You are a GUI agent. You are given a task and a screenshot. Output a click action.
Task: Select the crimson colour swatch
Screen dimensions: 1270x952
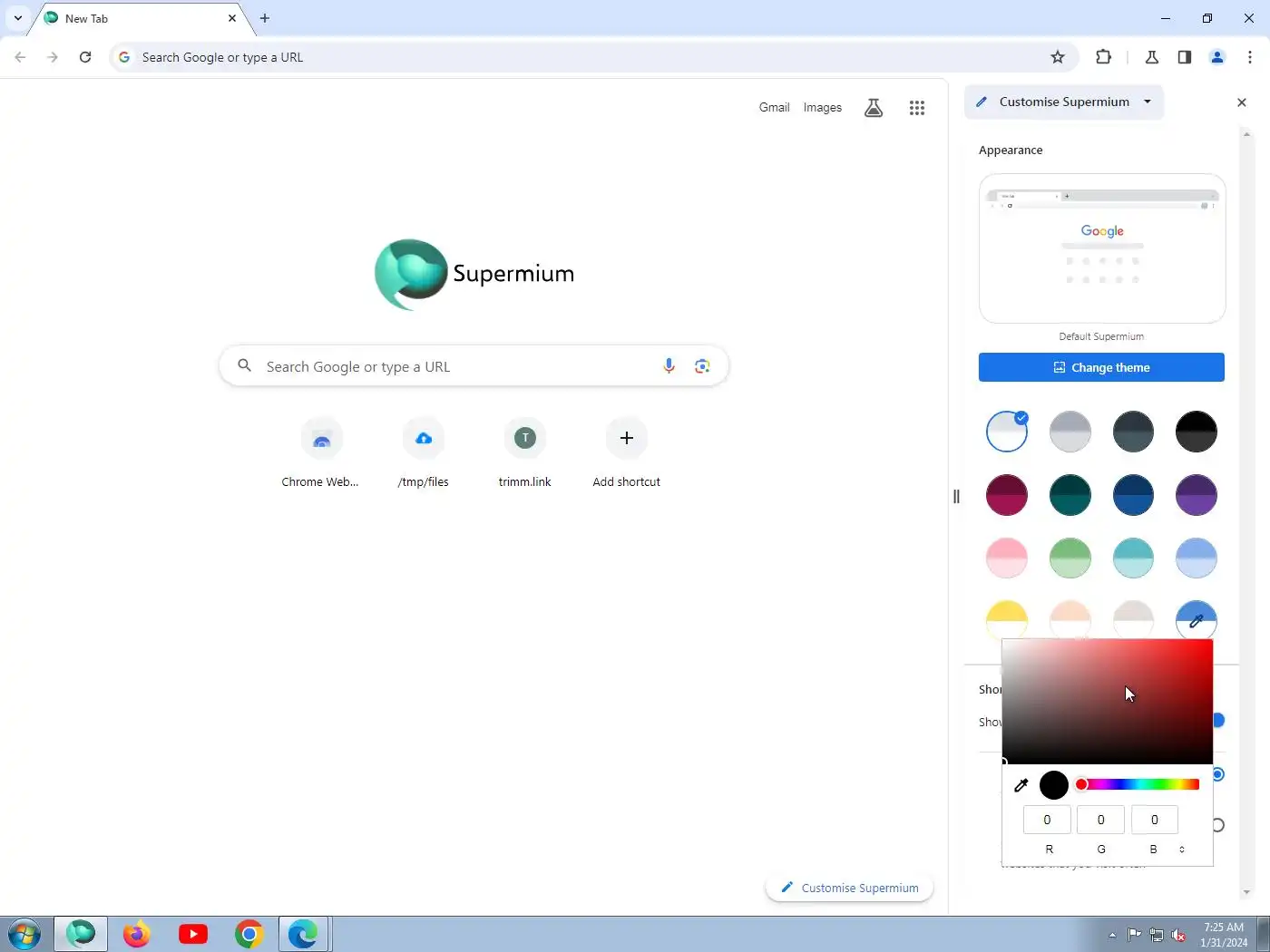click(1007, 495)
